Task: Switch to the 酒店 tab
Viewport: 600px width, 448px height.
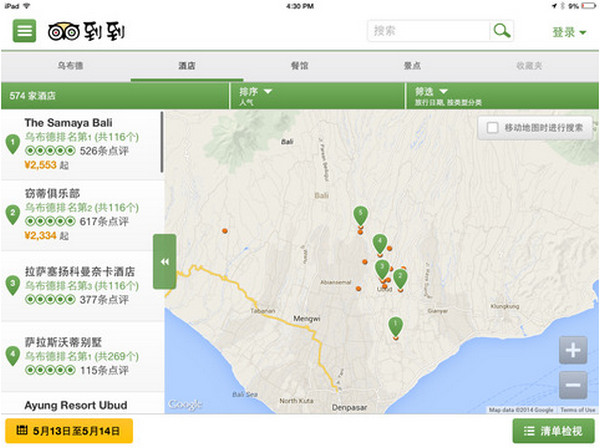Action: tap(187, 65)
